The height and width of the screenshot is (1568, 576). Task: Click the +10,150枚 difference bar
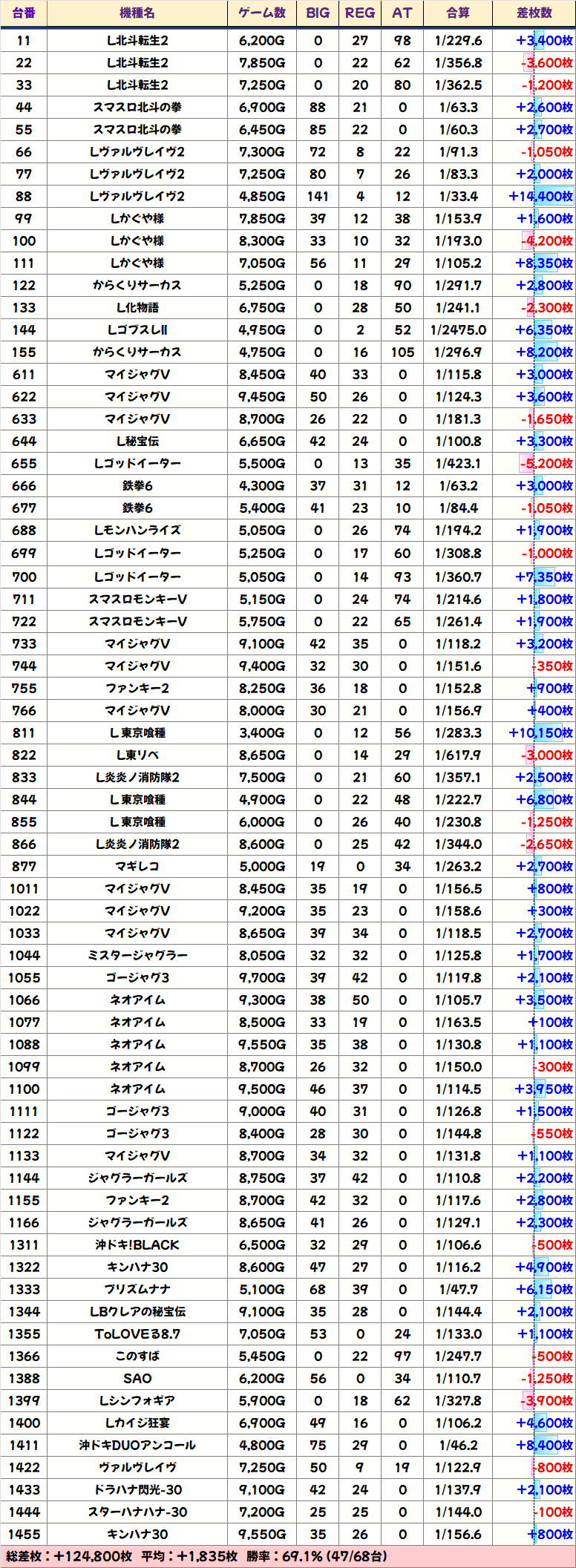540,733
